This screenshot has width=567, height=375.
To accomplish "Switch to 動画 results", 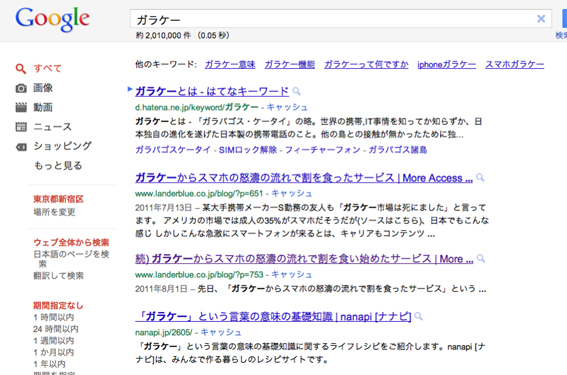I will 43,107.
